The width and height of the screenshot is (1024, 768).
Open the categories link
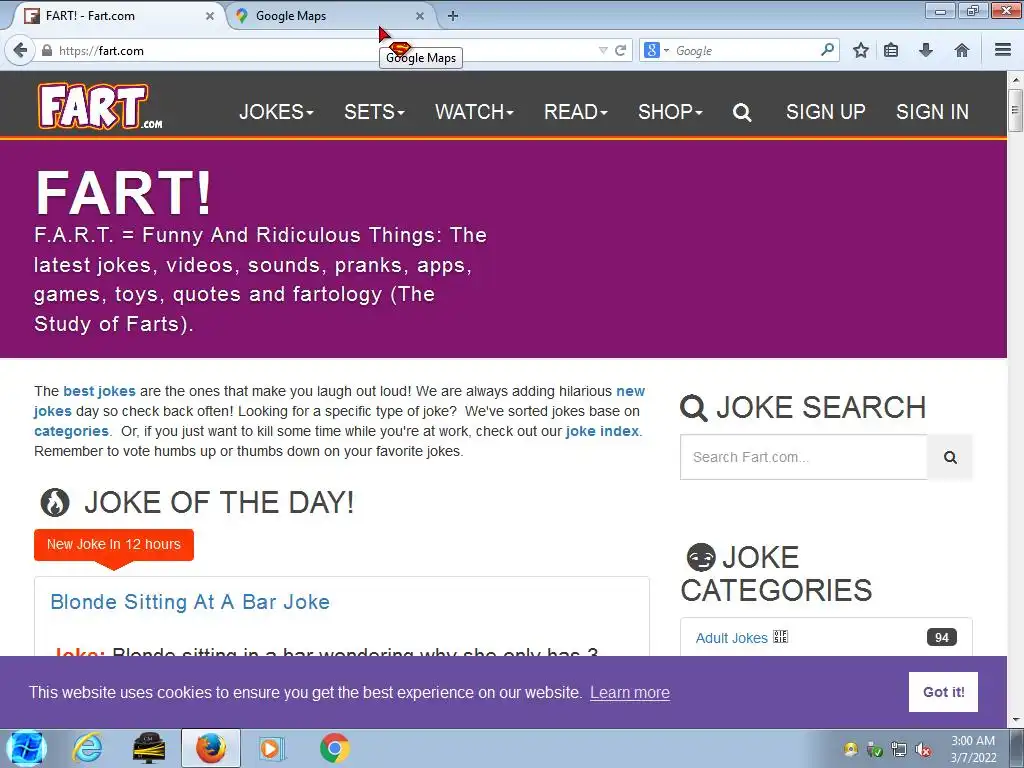click(x=71, y=431)
